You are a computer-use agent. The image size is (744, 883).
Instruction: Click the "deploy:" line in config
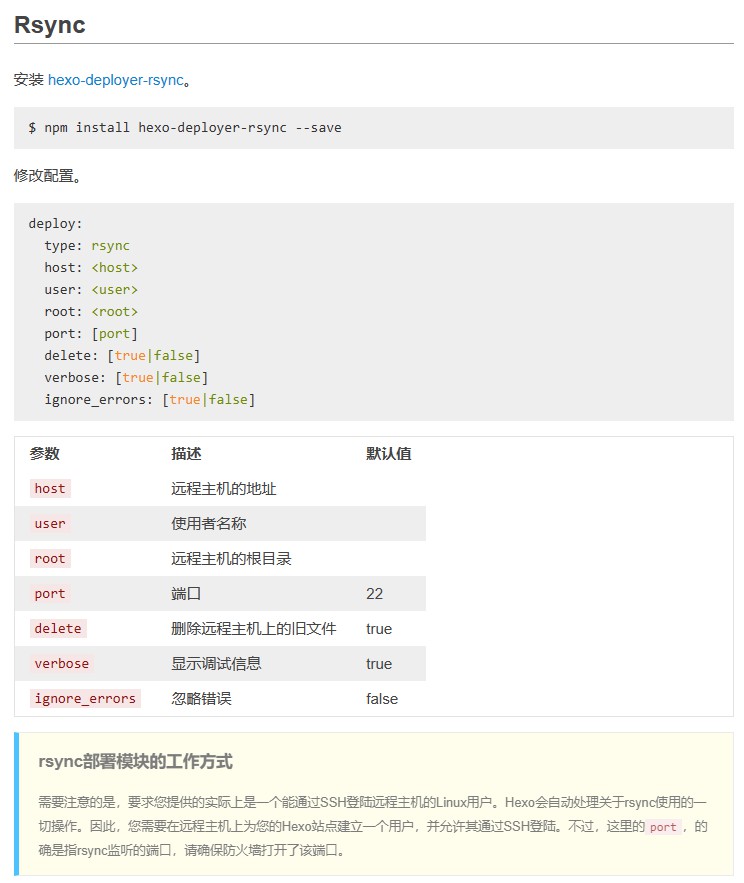click(55, 224)
